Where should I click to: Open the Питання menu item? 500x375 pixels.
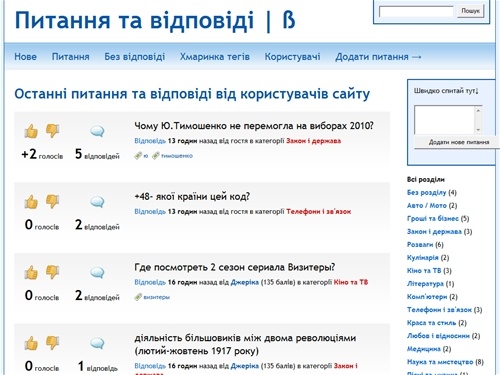(71, 57)
